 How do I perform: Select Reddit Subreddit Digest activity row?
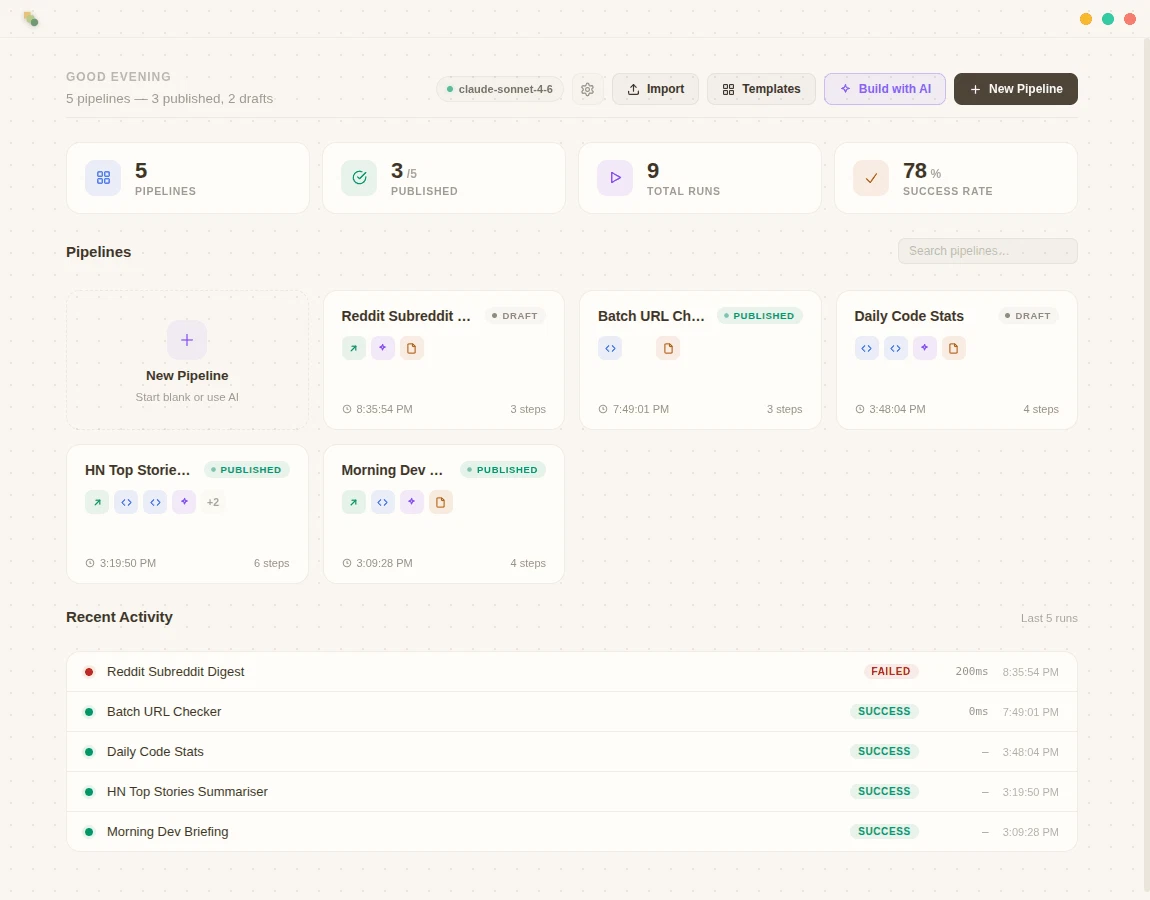click(x=571, y=672)
